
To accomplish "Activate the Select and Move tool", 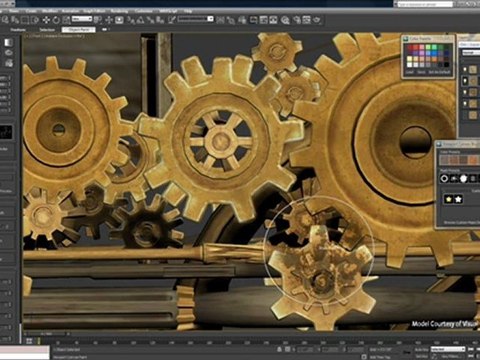I will 46,20.
